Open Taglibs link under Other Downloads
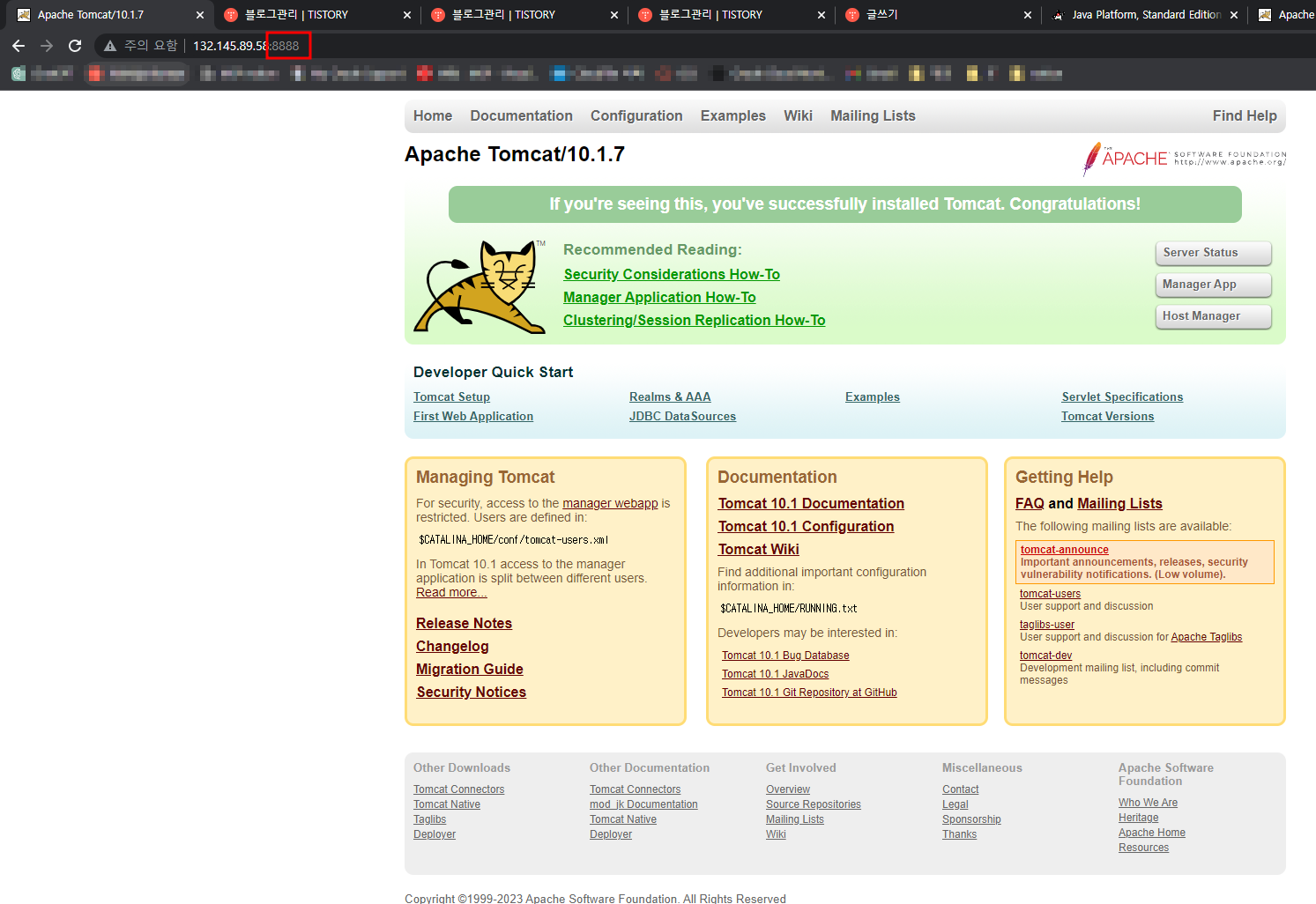The image size is (1316, 904). click(x=429, y=819)
